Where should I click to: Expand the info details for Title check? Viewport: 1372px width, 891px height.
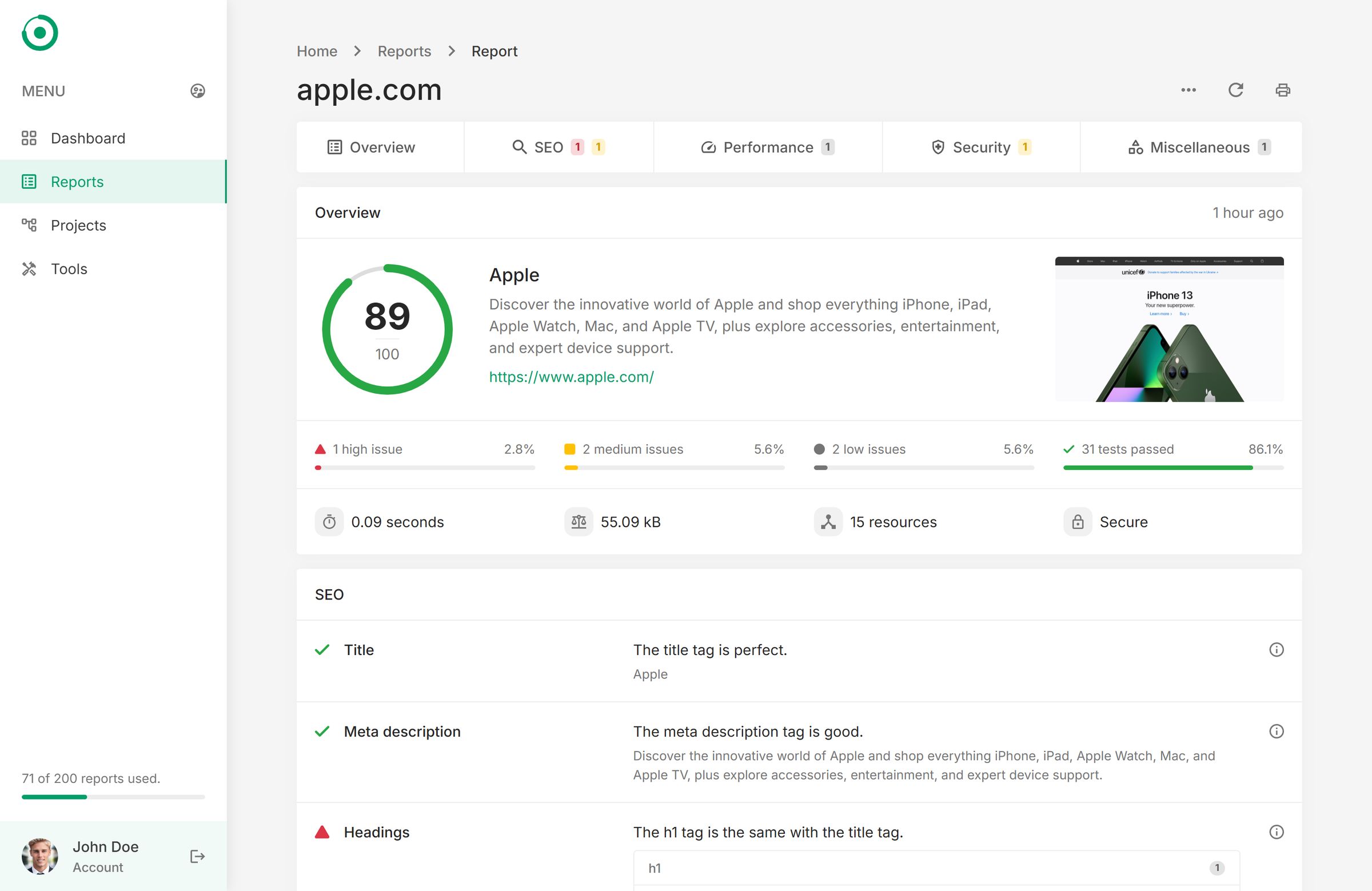(x=1277, y=649)
